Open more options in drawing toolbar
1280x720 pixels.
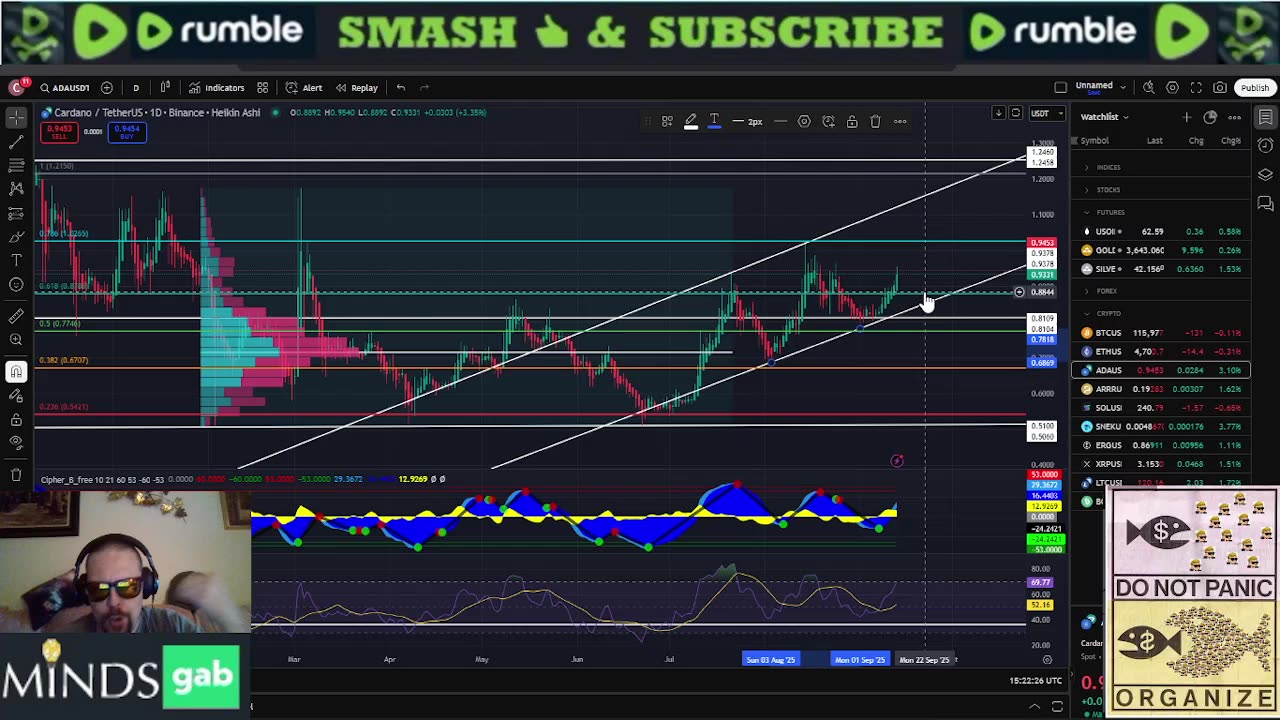900,122
